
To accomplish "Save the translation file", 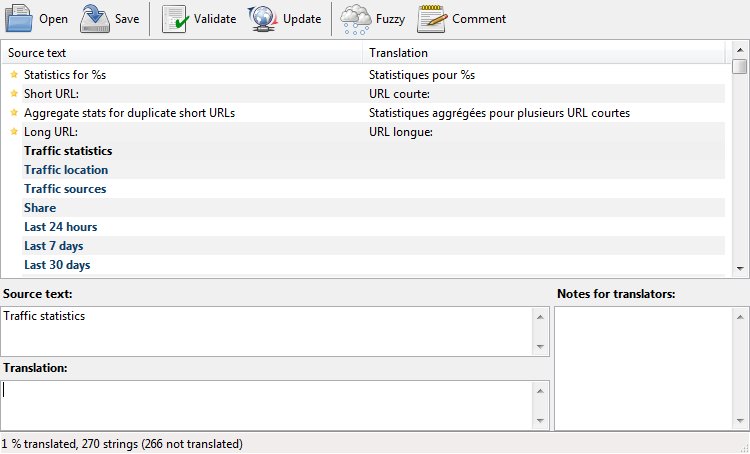I will (110, 18).
